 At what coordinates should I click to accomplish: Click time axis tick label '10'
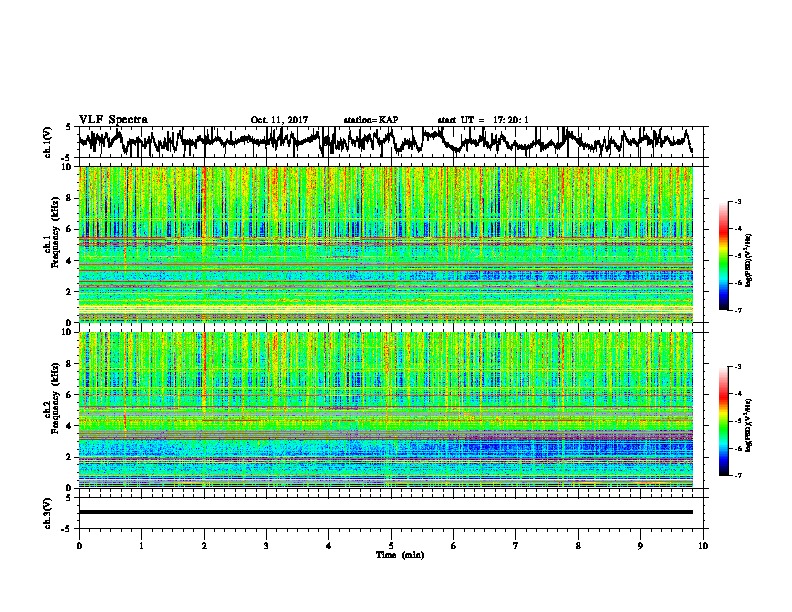tap(703, 546)
